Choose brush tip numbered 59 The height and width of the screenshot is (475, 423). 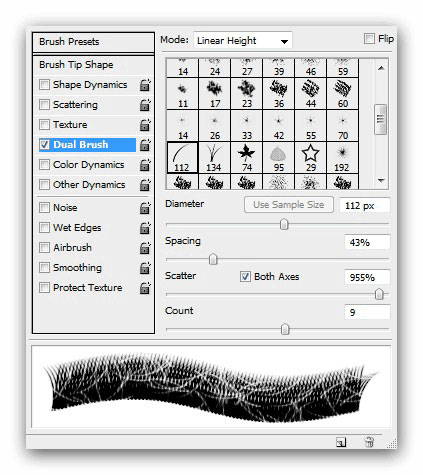(342, 68)
